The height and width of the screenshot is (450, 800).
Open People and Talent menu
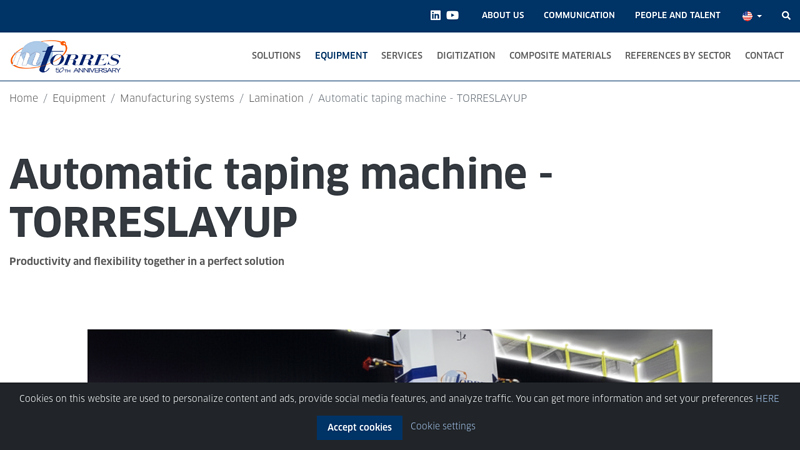coord(678,15)
